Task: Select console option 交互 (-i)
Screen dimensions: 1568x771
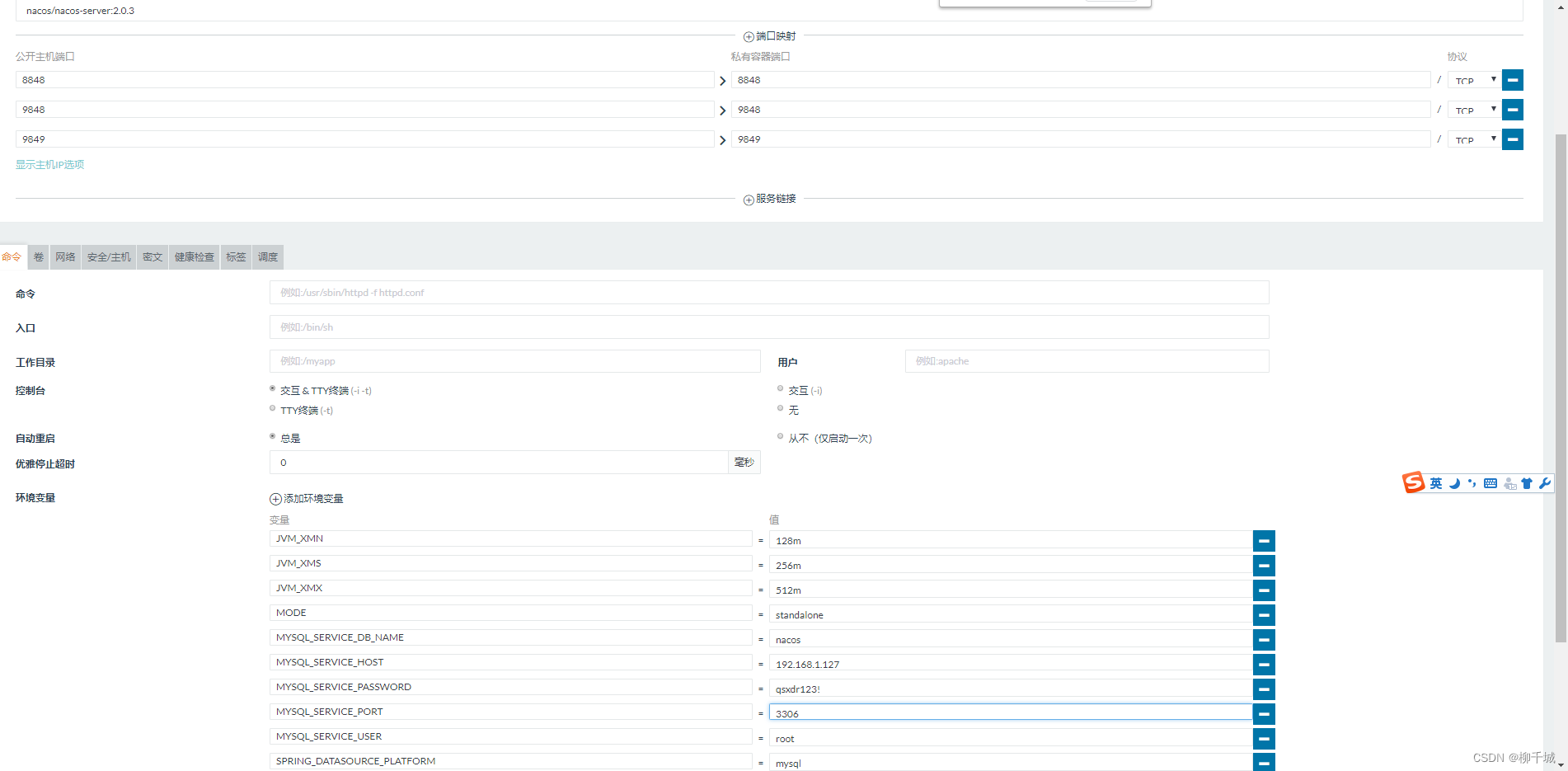Action: click(x=780, y=388)
